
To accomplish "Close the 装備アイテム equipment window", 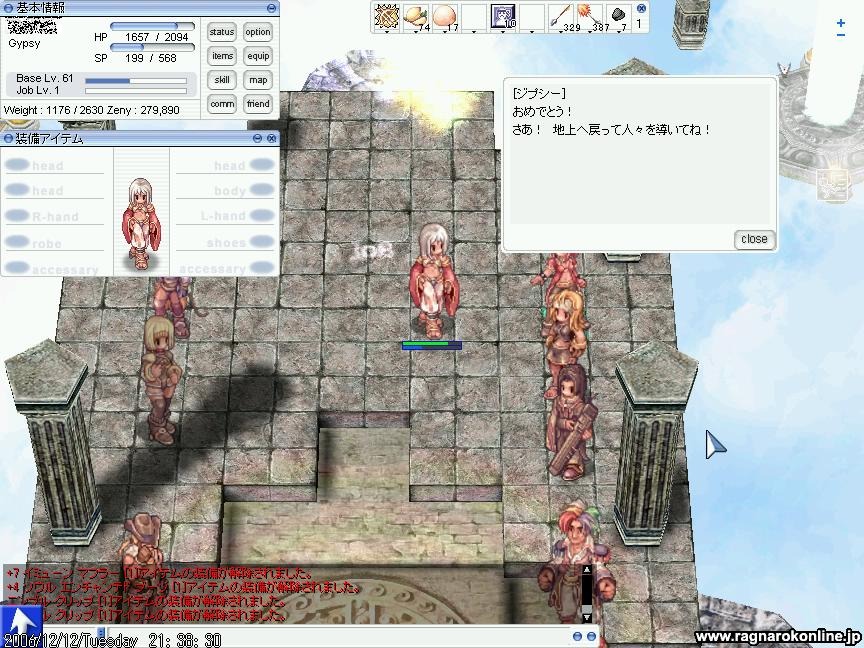I will [x=271, y=138].
